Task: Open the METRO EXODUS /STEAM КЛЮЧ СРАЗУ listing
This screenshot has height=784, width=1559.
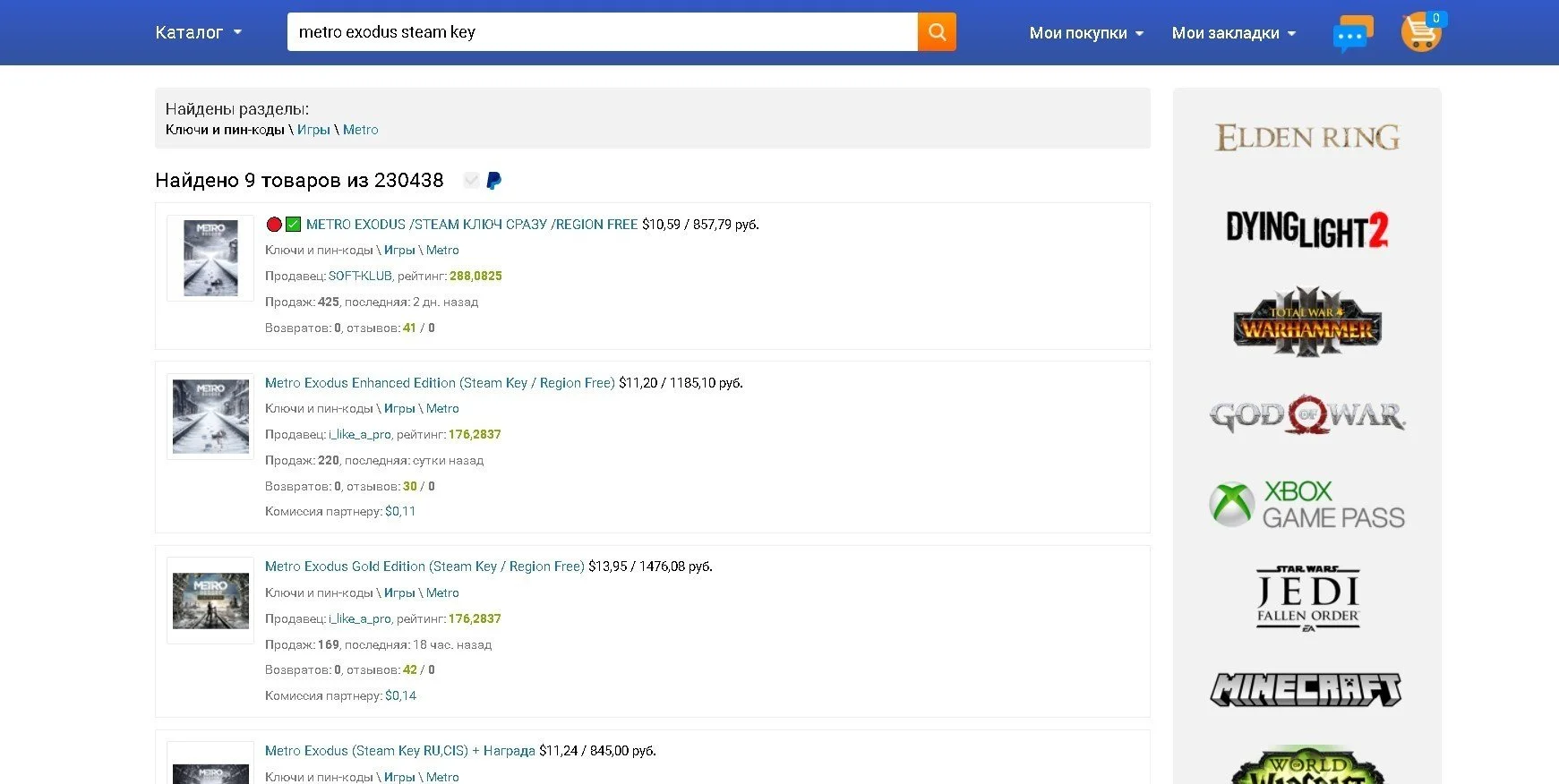Action: [x=472, y=225]
